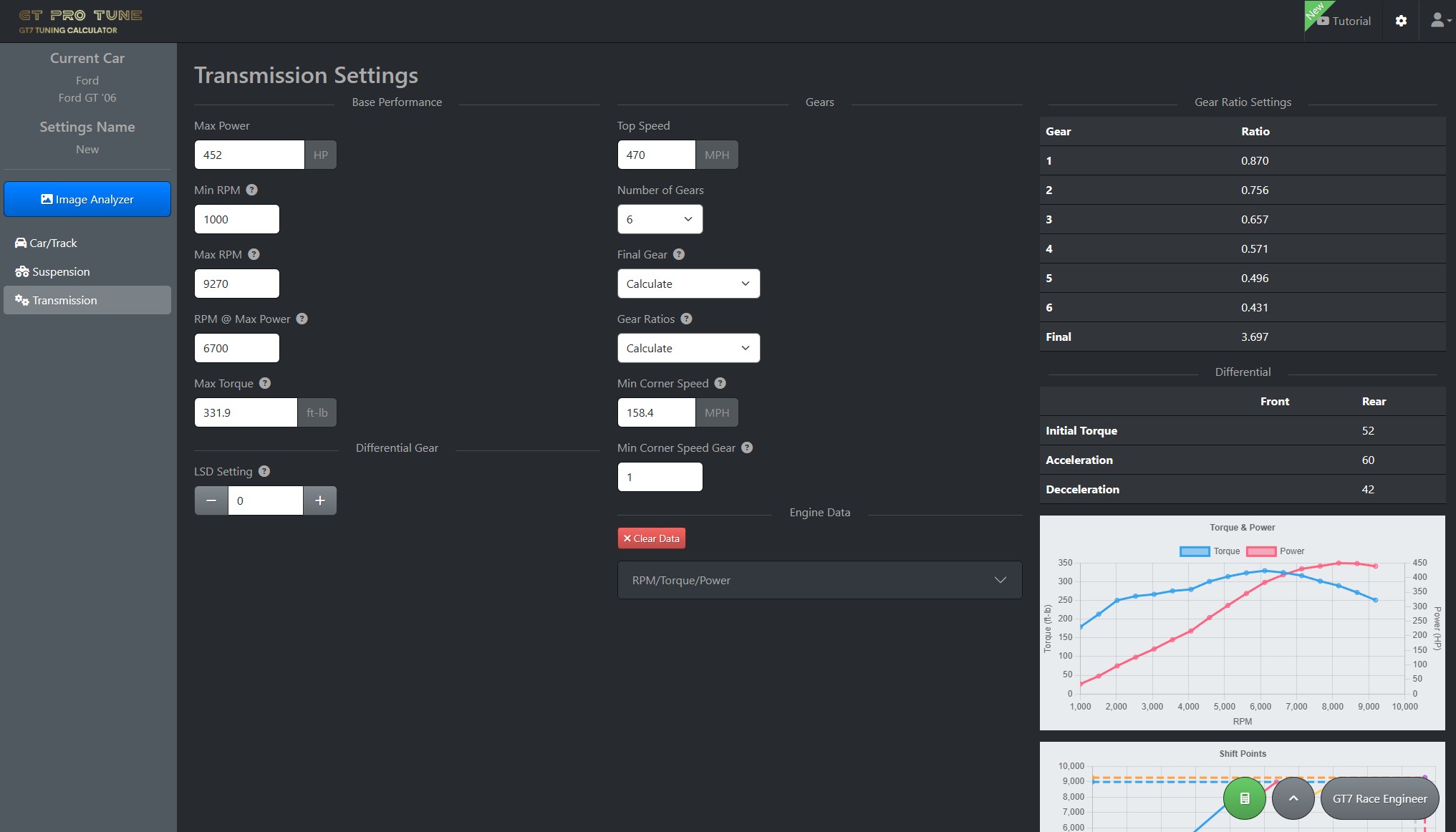The width and height of the screenshot is (1456, 832).
Task: Open the Min RPM help tooltip
Action: (x=251, y=189)
